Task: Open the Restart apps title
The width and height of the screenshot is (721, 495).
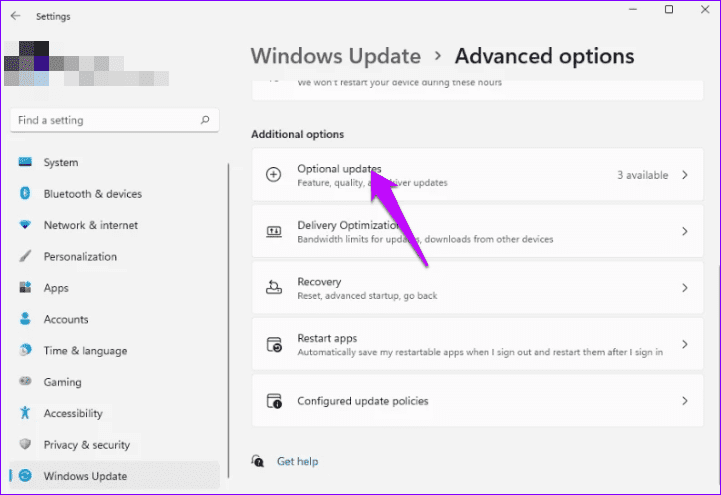Action: [327, 338]
